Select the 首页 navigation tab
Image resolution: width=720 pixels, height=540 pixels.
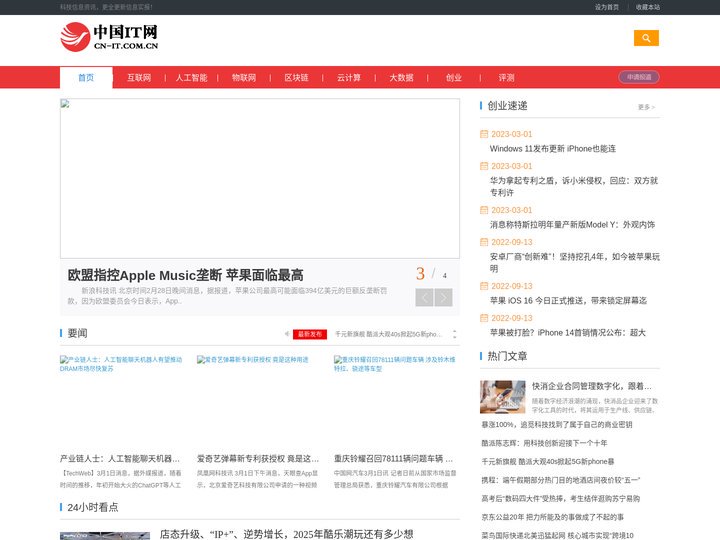(86, 78)
